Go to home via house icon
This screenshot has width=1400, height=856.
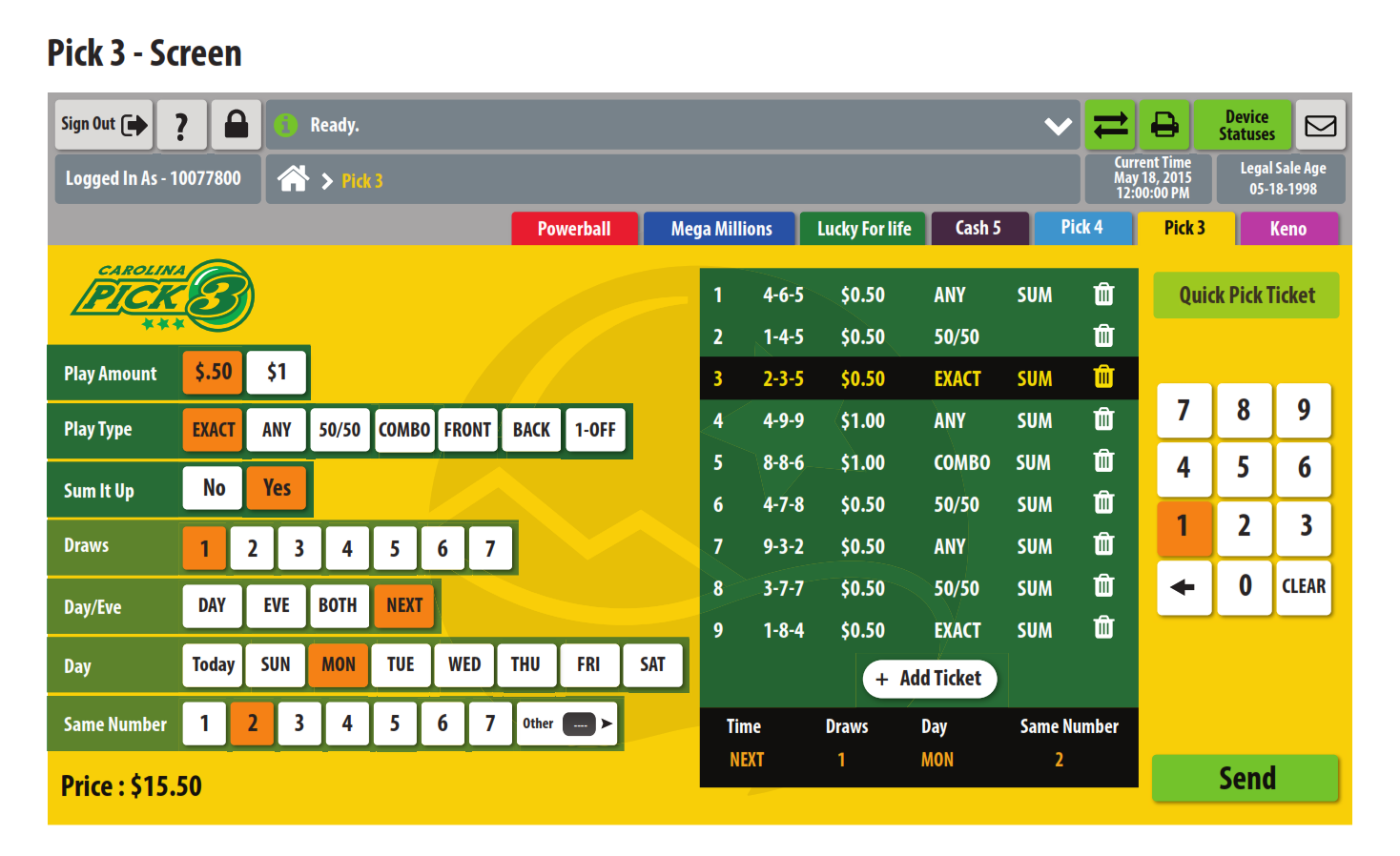pyautogui.click(x=293, y=178)
